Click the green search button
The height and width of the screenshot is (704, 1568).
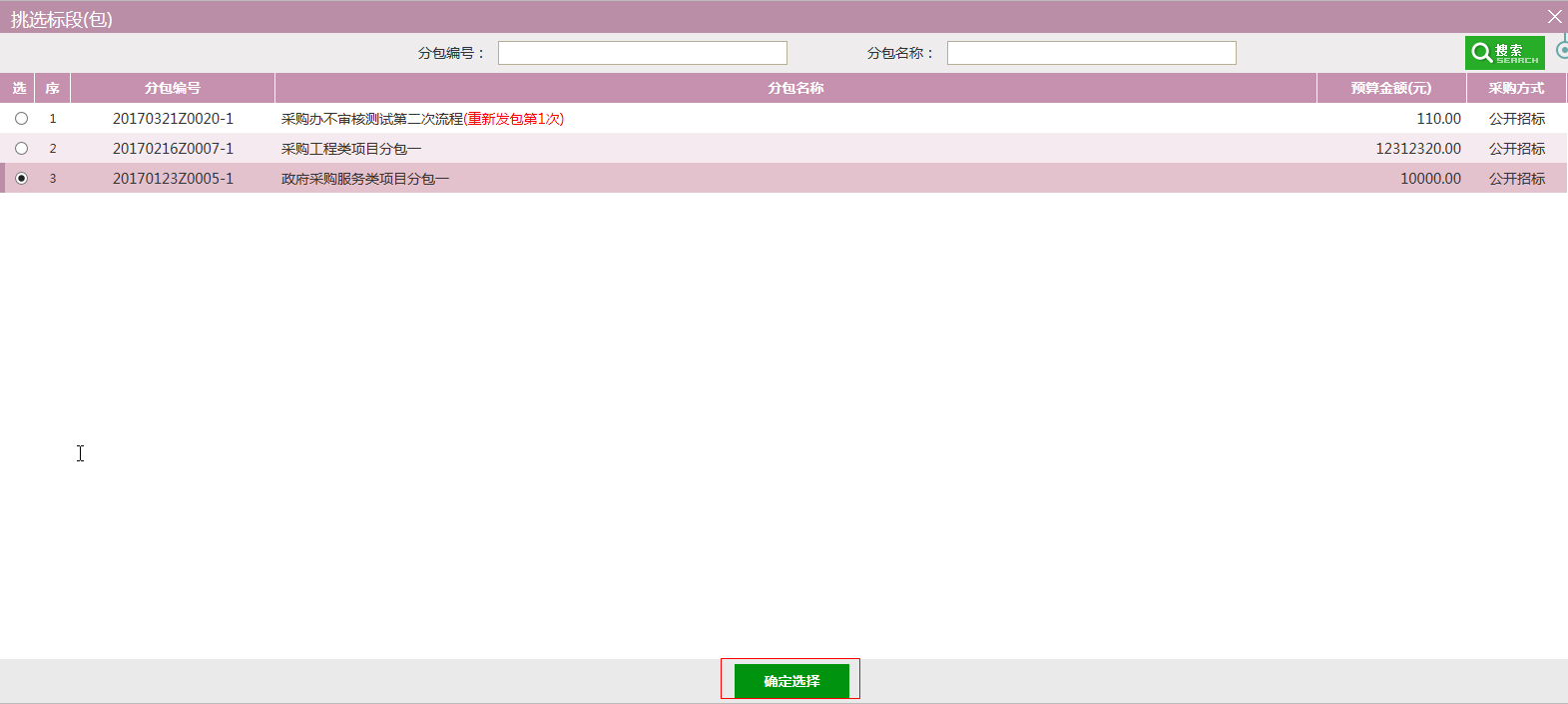(x=1504, y=53)
